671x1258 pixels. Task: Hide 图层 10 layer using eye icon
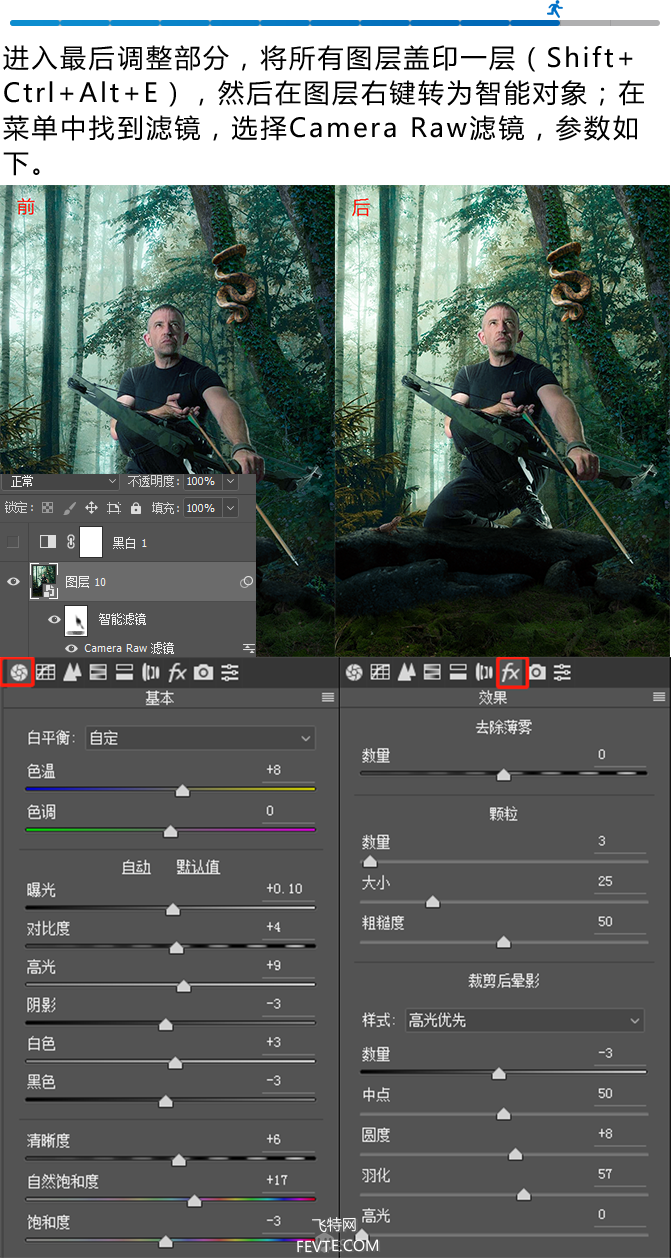(x=13, y=581)
